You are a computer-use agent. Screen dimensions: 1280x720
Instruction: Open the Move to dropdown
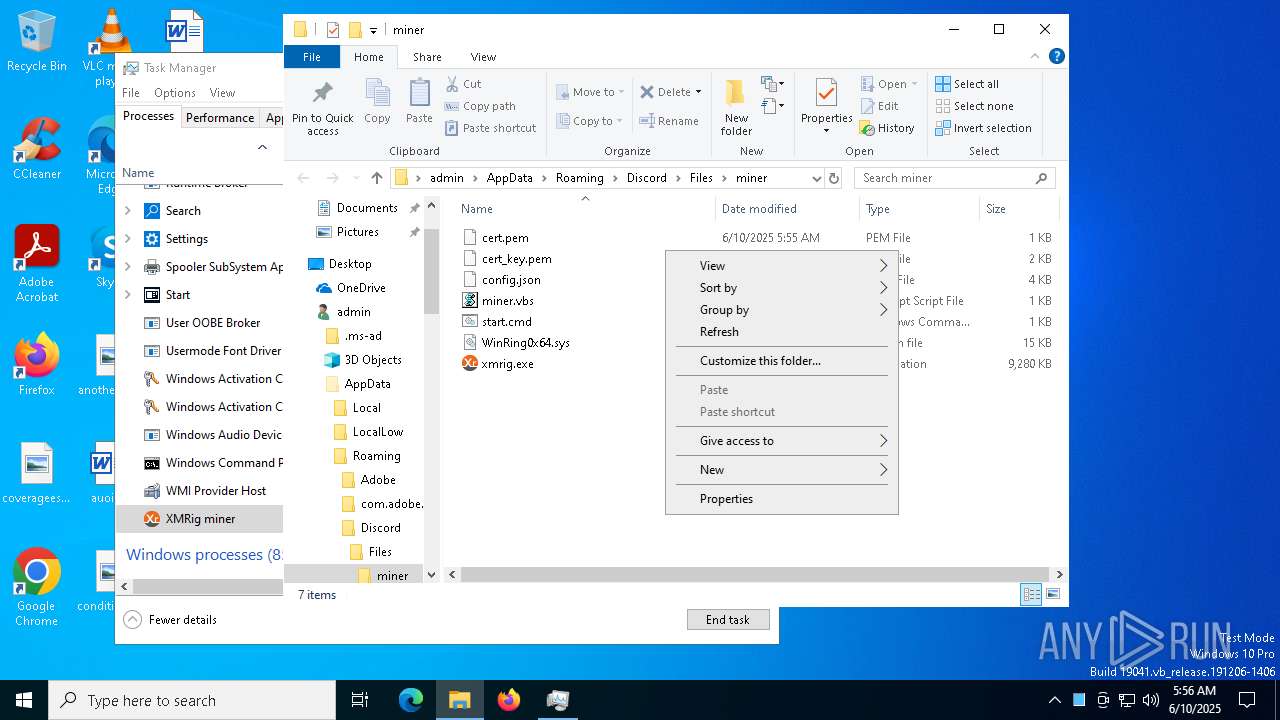[590, 92]
